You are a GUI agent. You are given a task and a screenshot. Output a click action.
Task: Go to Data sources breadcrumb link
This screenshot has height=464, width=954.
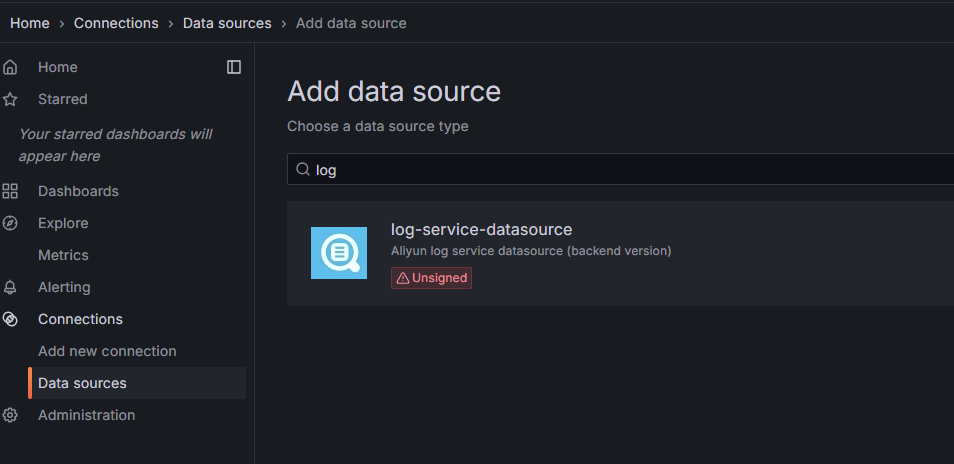pos(227,23)
